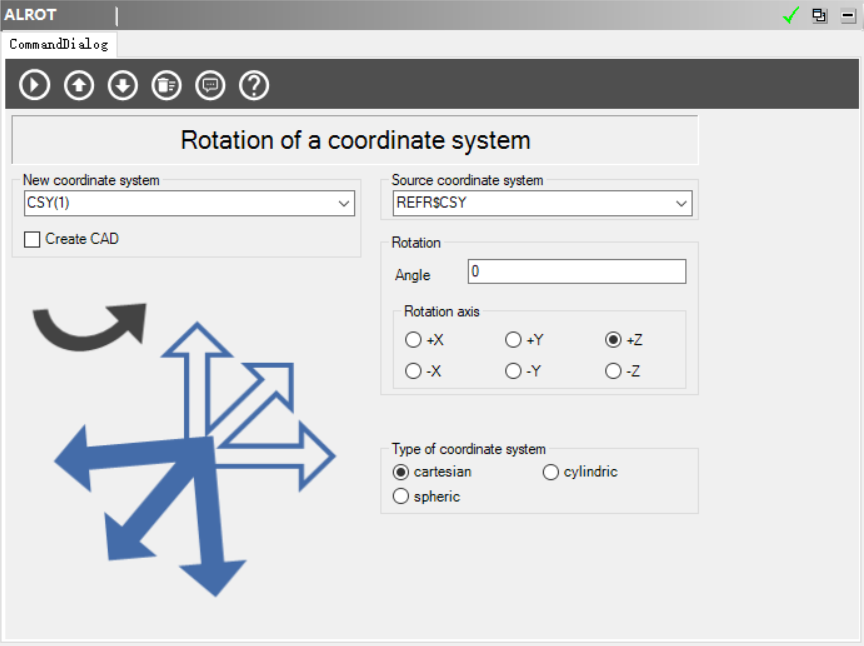The image size is (864, 646).
Task: Click the down arrow circle icon
Action: pyautogui.click(x=123, y=85)
